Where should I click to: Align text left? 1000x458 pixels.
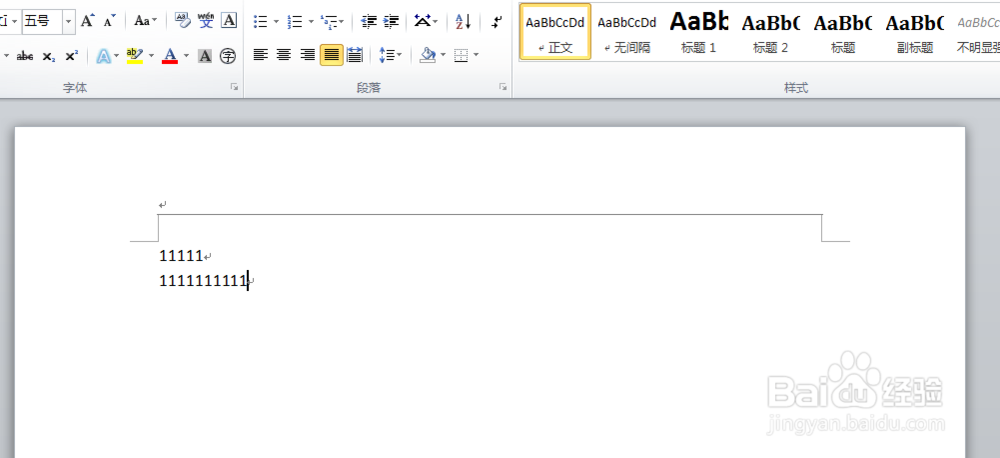pyautogui.click(x=260, y=55)
